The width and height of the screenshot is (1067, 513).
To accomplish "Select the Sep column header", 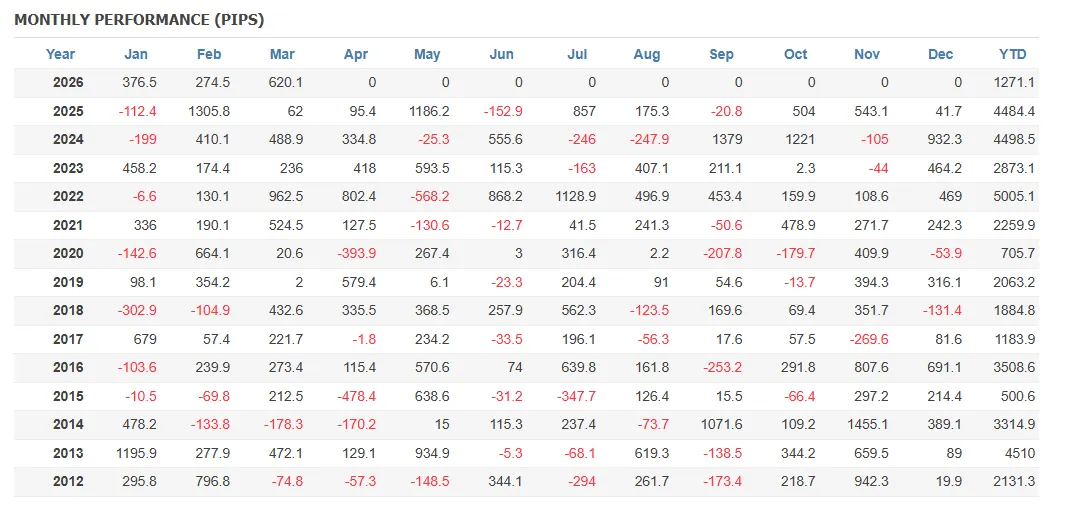I will [x=721, y=54].
